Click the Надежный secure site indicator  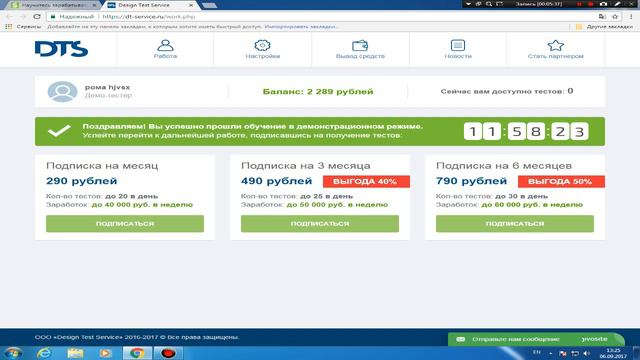point(72,17)
